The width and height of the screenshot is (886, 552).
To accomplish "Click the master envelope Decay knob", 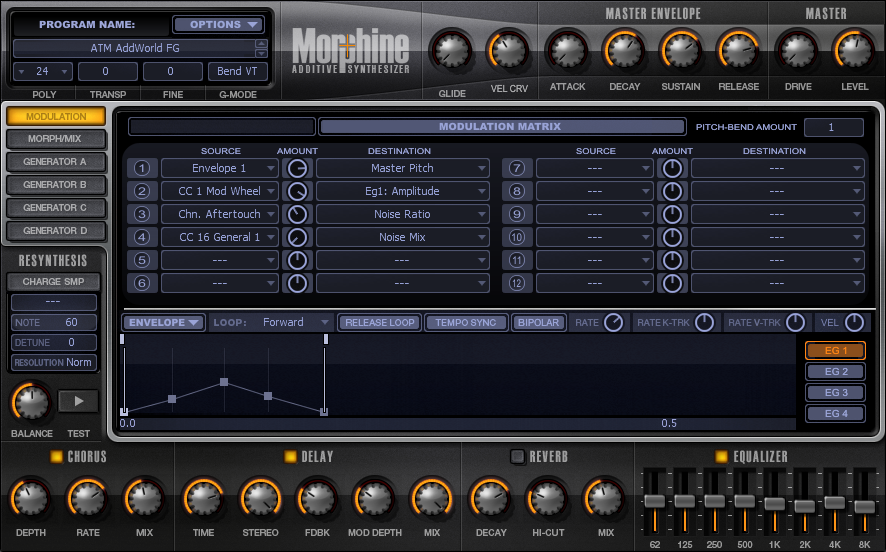I will pyautogui.click(x=624, y=51).
